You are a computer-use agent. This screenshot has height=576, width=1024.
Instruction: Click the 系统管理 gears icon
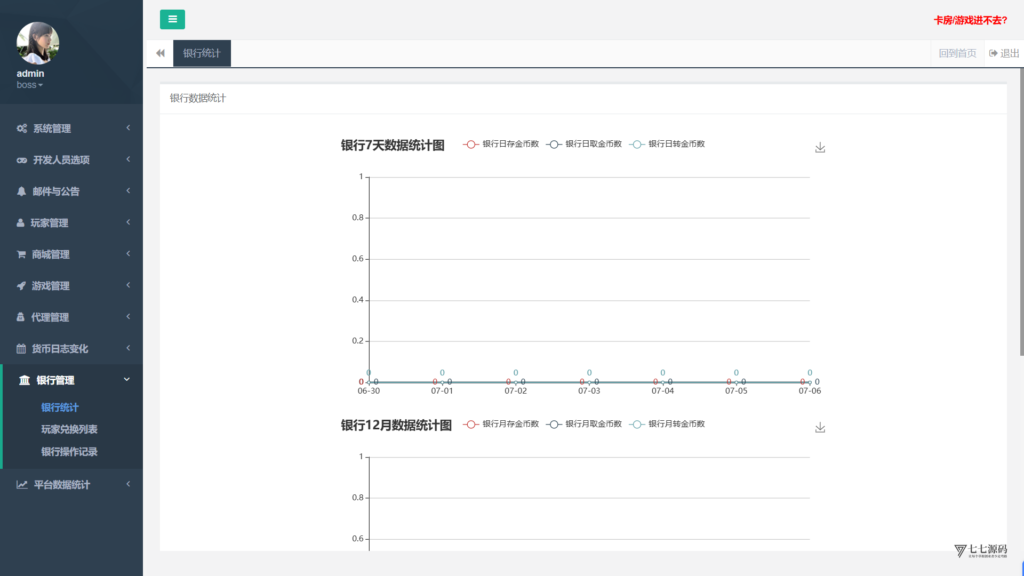[22, 129]
